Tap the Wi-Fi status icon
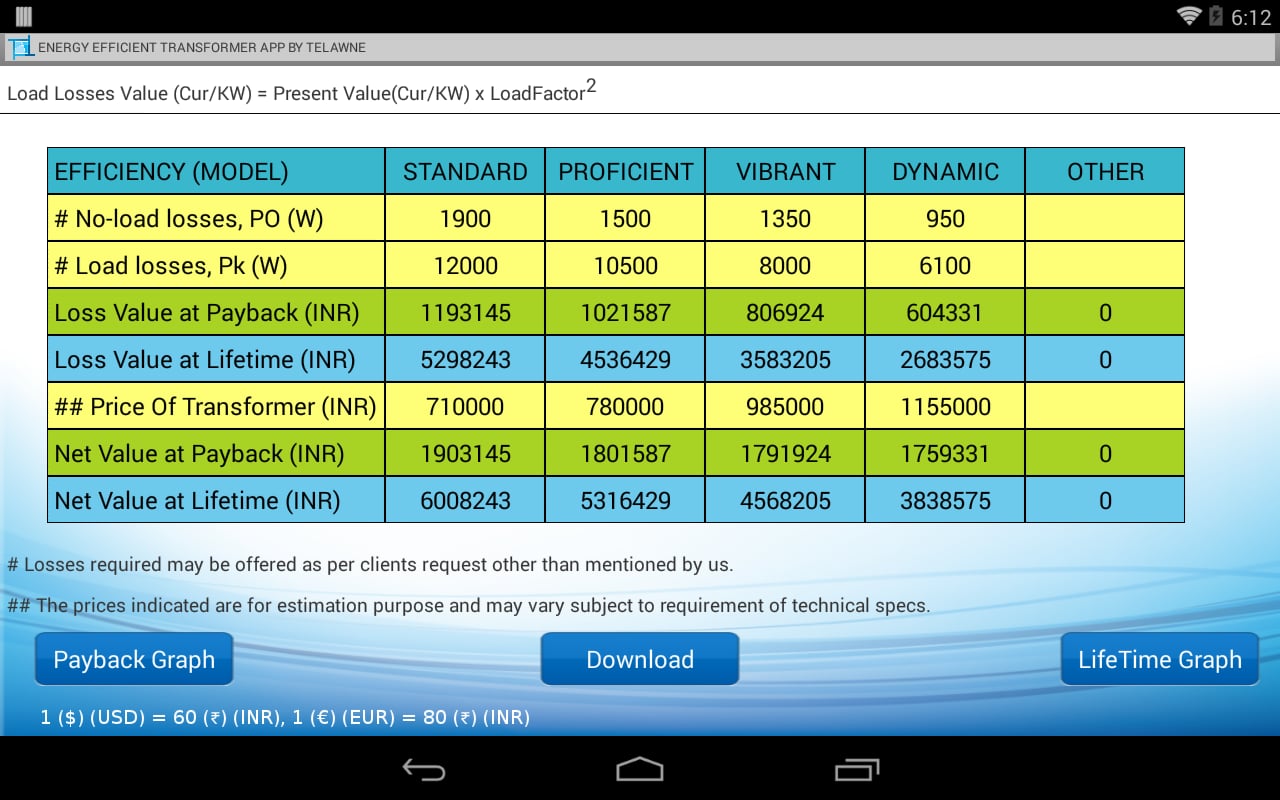The image size is (1280, 800). [1188, 16]
